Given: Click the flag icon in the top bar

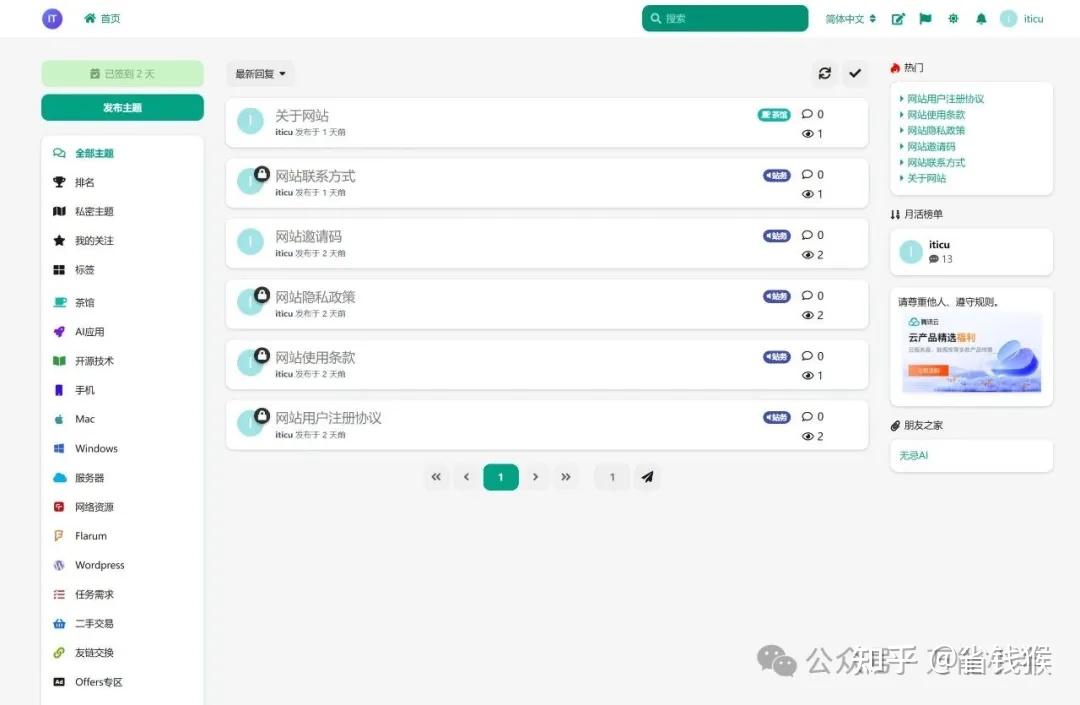Looking at the screenshot, I should coord(925,18).
